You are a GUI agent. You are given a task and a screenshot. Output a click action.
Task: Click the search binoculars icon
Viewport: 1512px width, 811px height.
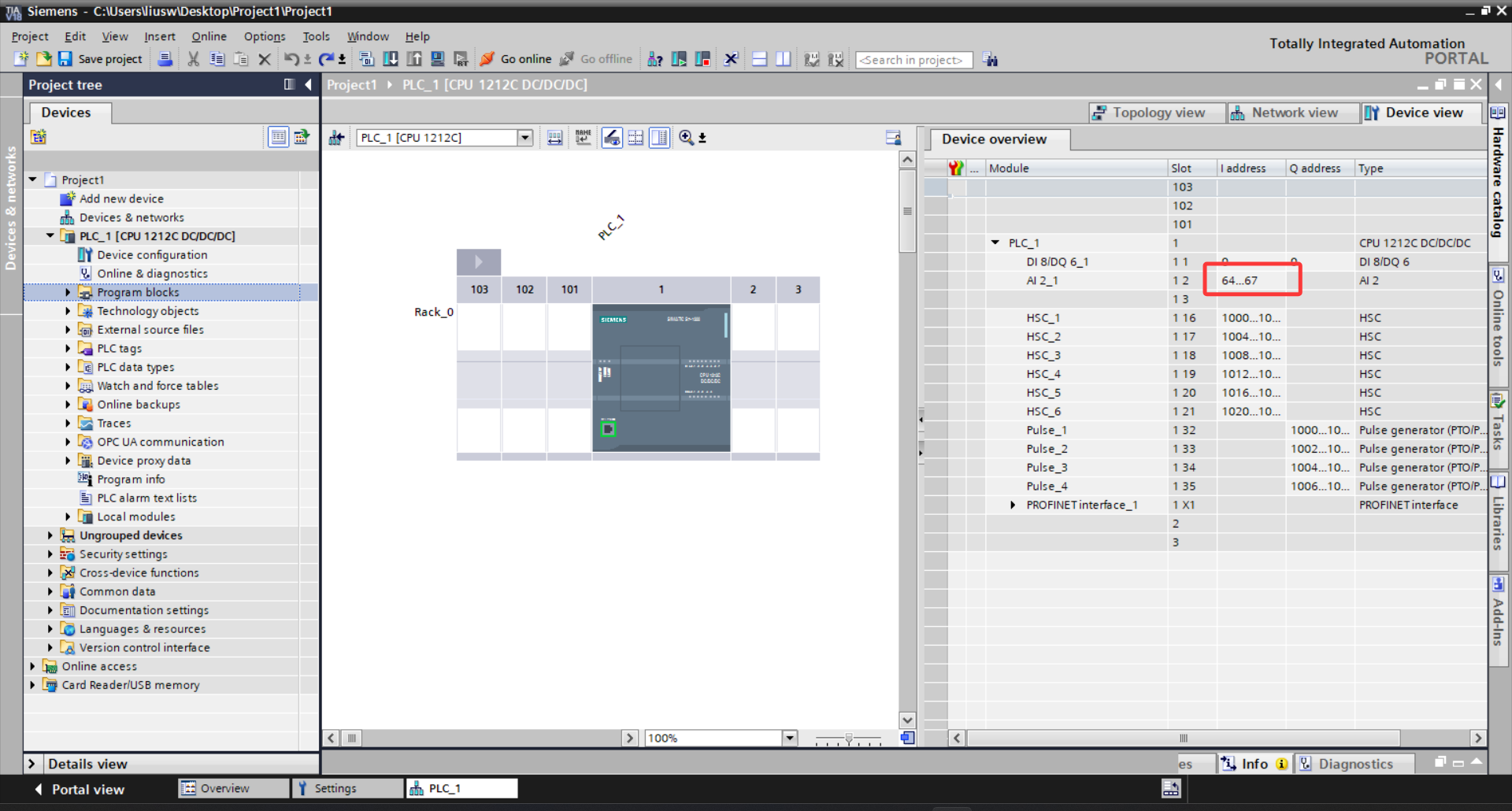click(991, 60)
